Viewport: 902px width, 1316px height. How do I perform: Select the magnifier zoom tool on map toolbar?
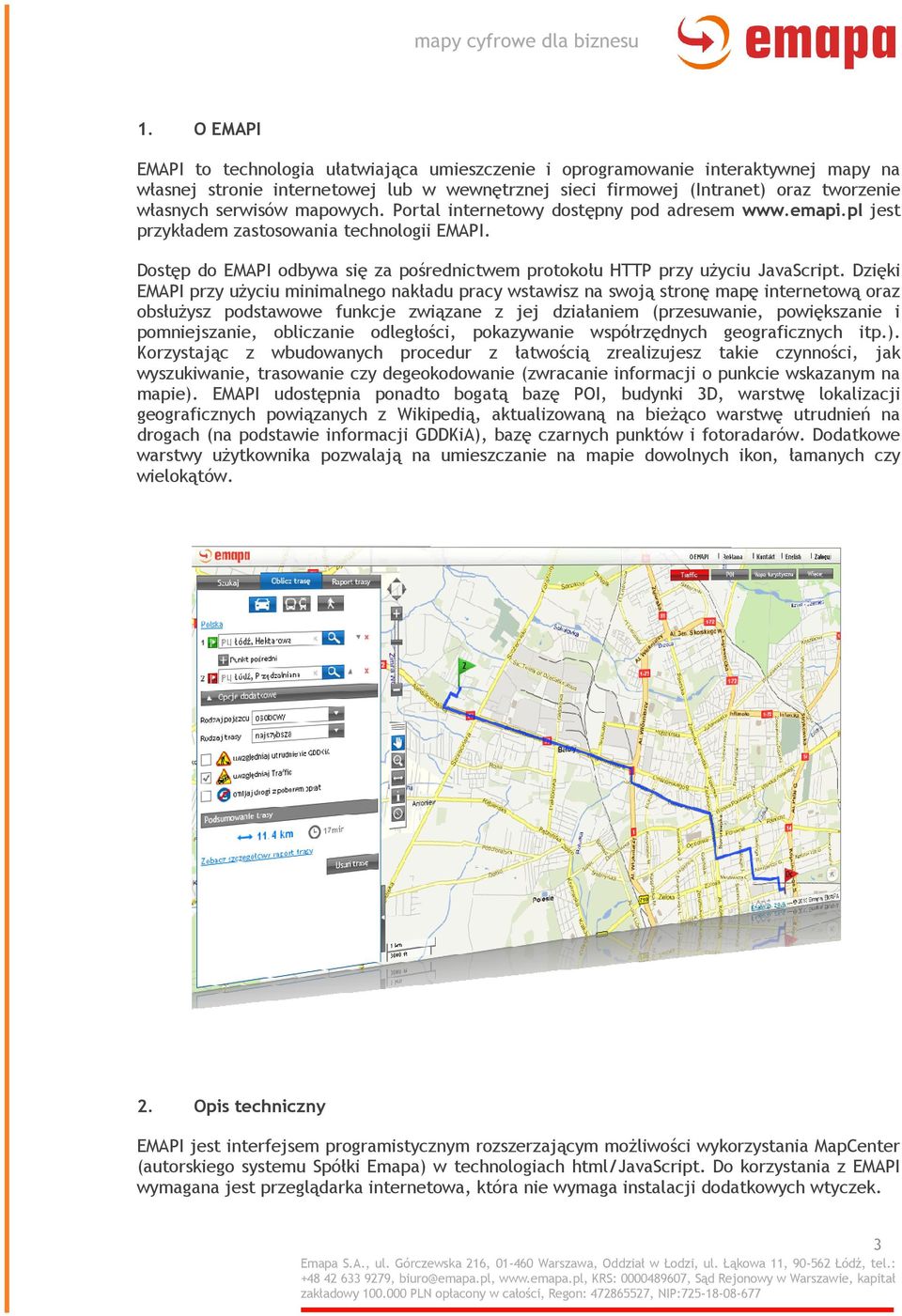pyautogui.click(x=398, y=761)
